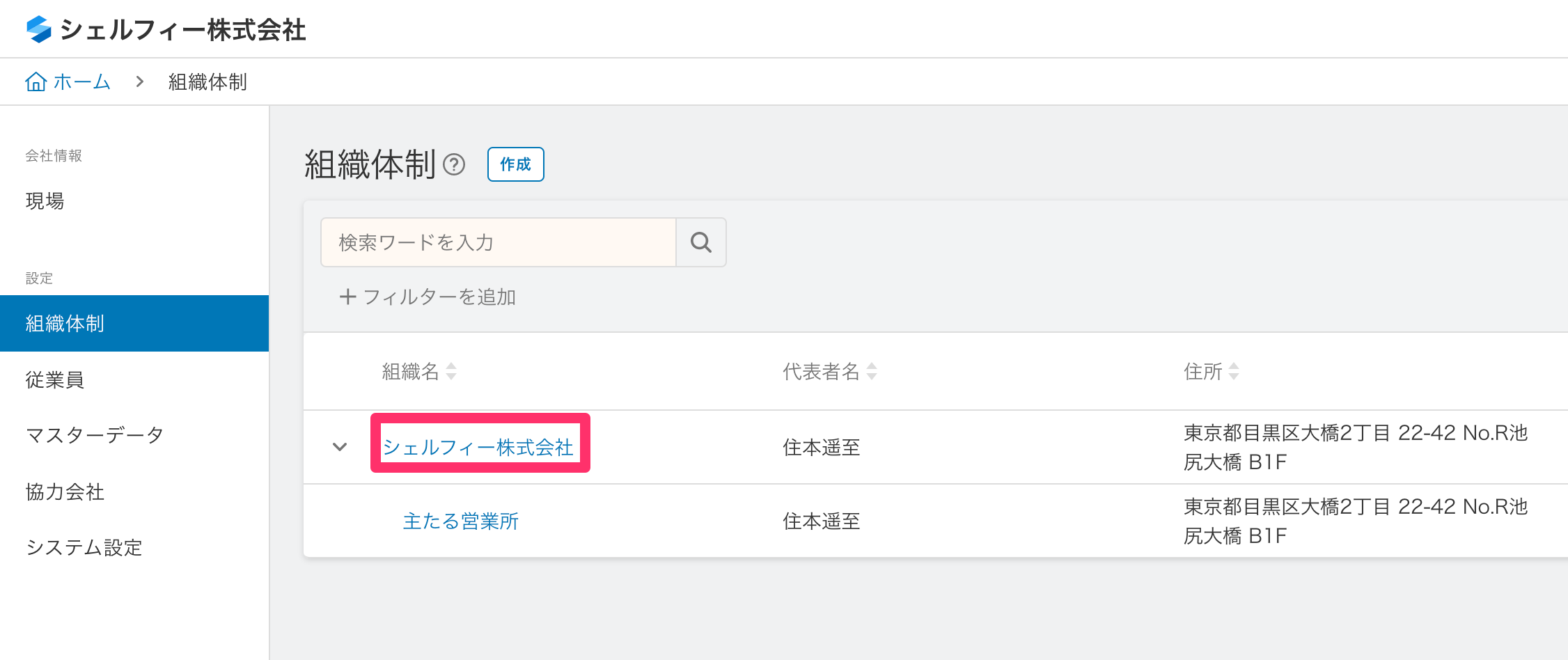Sort by 住所 column arrows
Image resolution: width=1568 pixels, height=660 pixels.
click(1234, 371)
